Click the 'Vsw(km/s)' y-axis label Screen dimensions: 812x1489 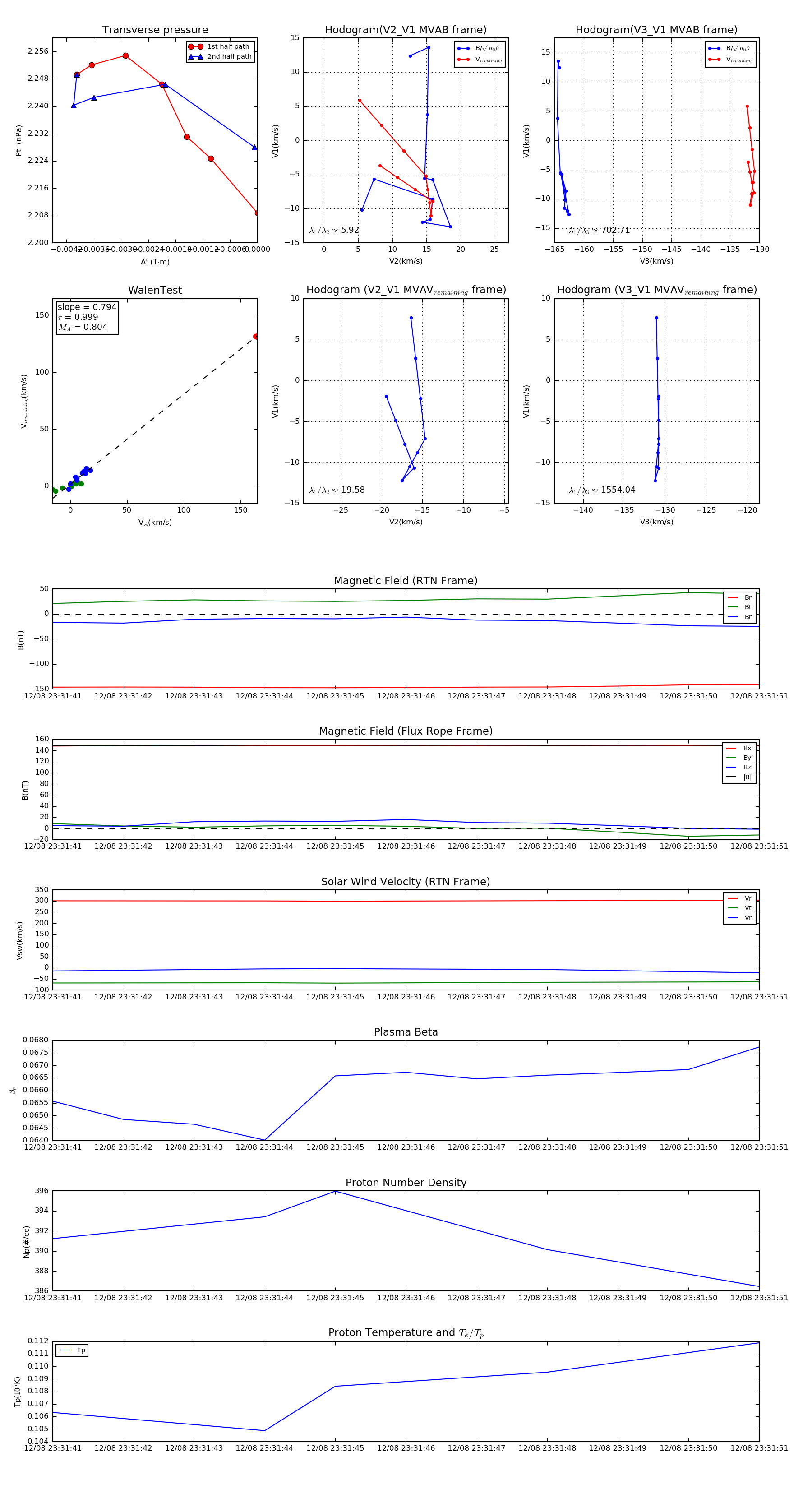point(20,940)
